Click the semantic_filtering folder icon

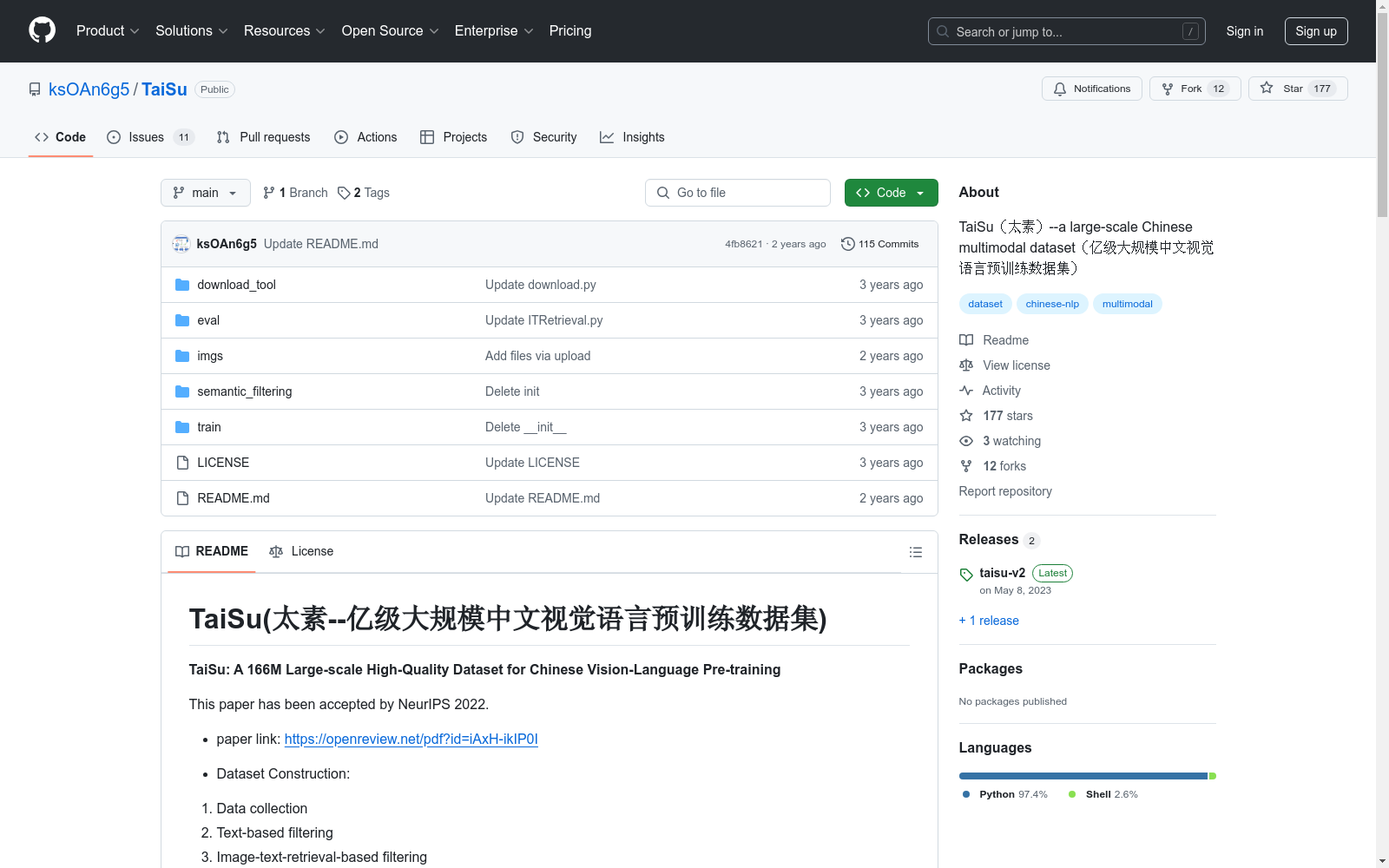pos(182,391)
